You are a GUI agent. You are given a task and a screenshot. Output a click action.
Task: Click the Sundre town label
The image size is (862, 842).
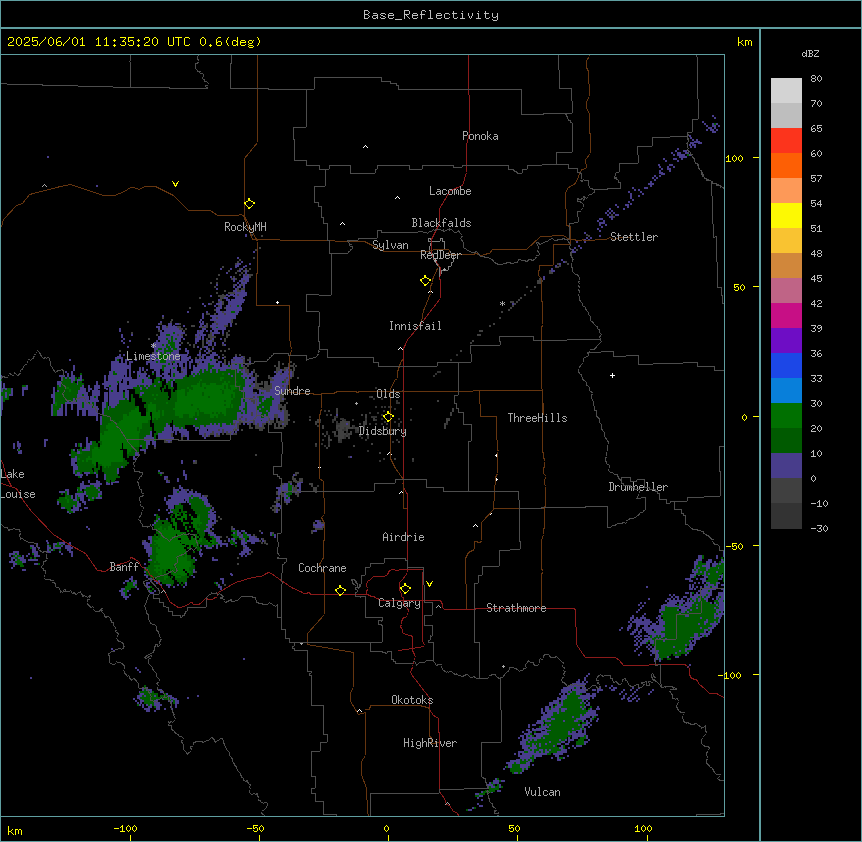click(292, 391)
